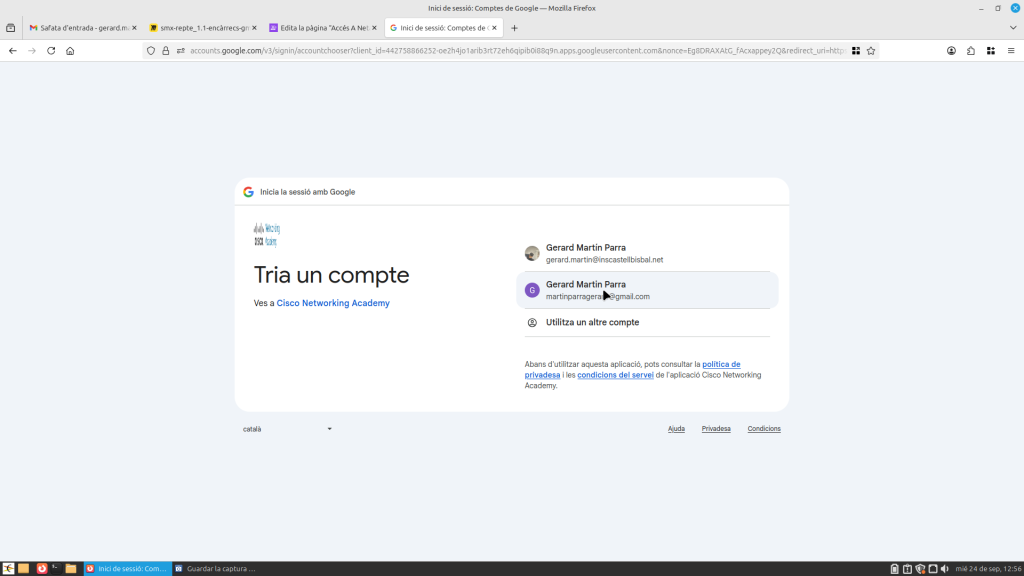Close the Edita la pàgina tab
The width and height of the screenshot is (1024, 576).
[x=374, y=28]
